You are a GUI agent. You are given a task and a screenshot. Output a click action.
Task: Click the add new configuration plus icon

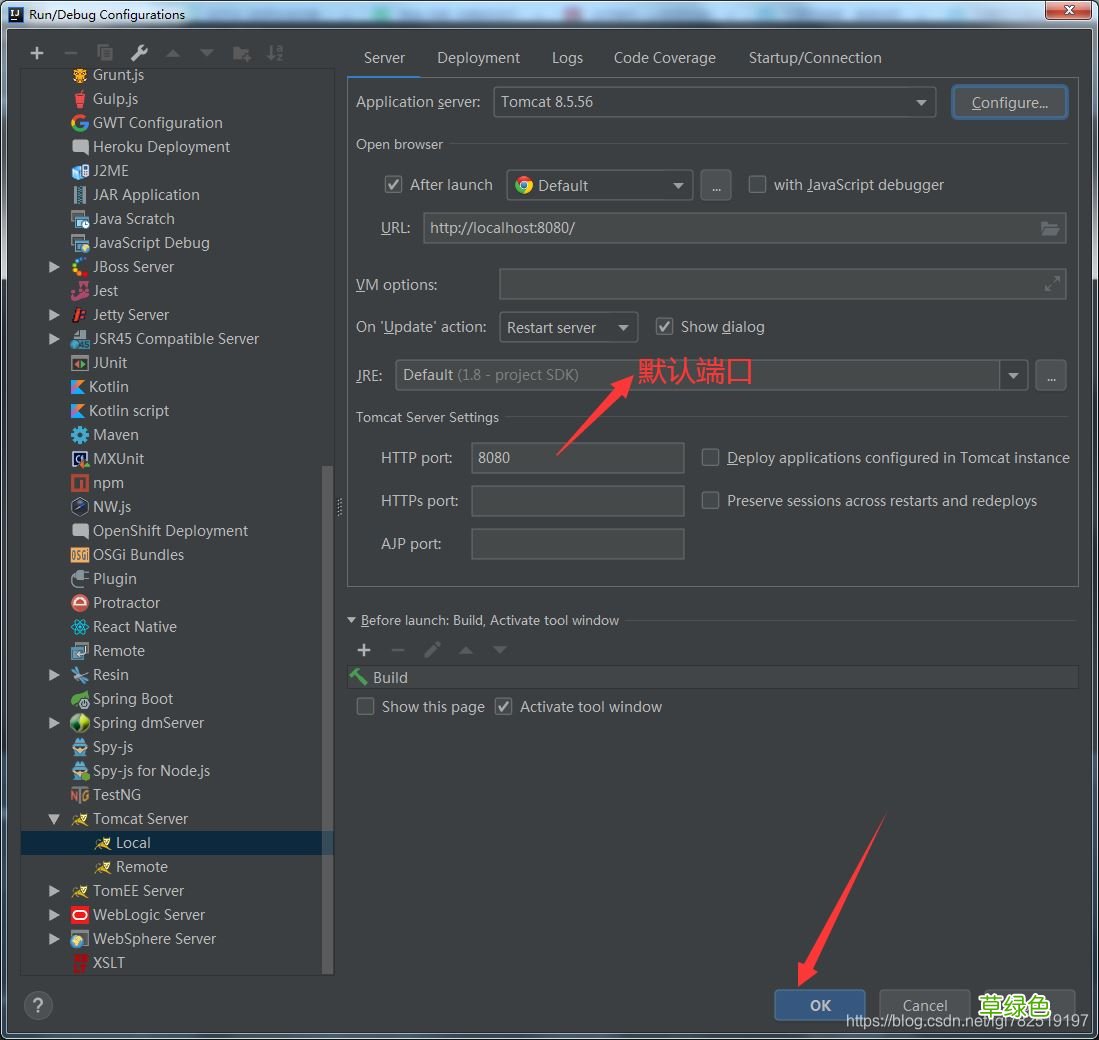[x=37, y=53]
